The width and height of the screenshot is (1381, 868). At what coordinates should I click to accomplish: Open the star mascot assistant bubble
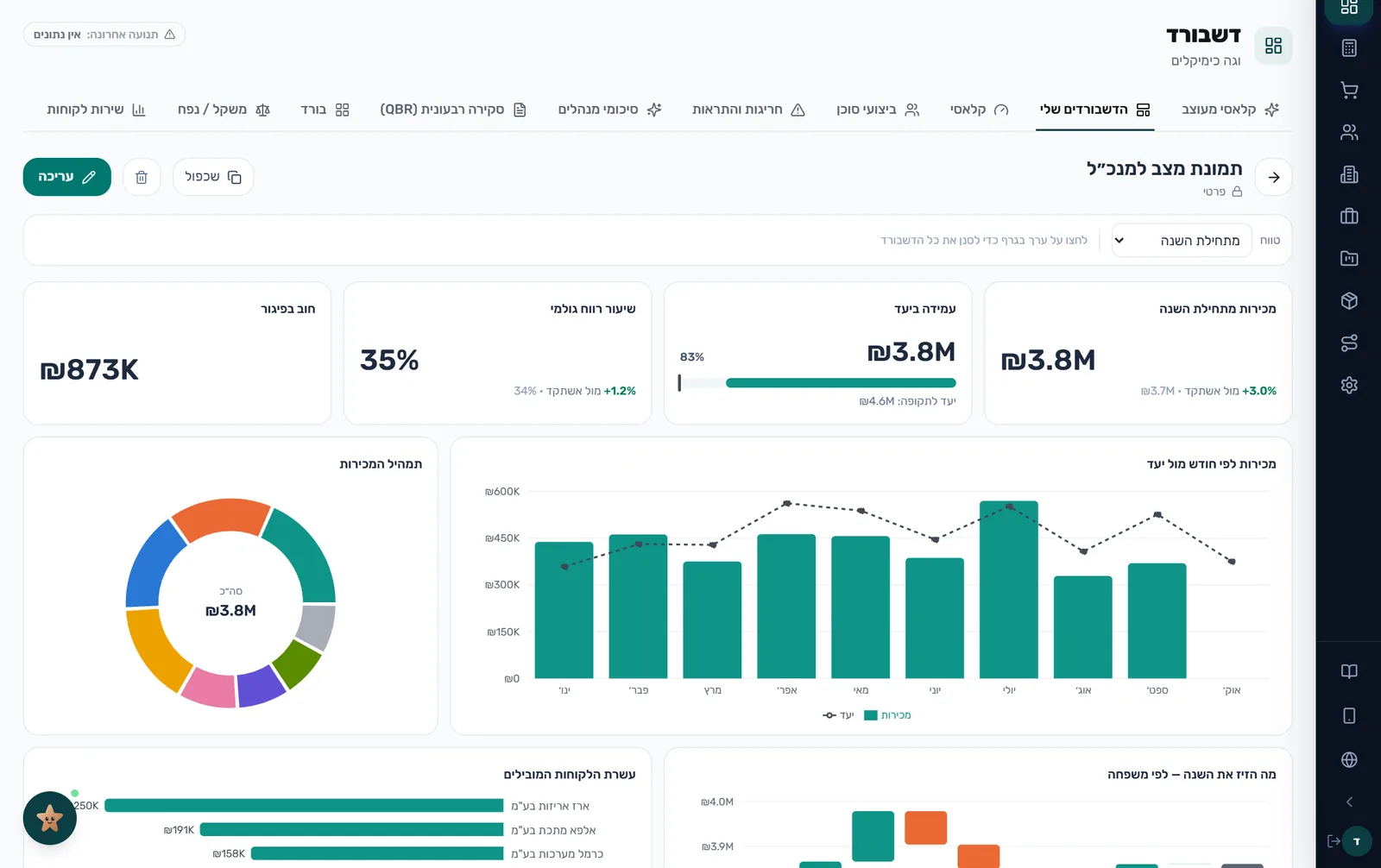click(49, 818)
